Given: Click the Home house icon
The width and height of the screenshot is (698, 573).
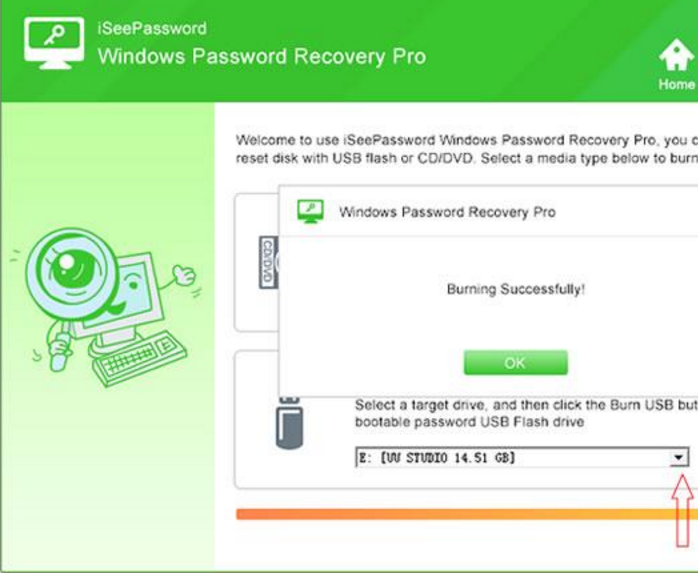Looking at the screenshot, I should point(676,55).
